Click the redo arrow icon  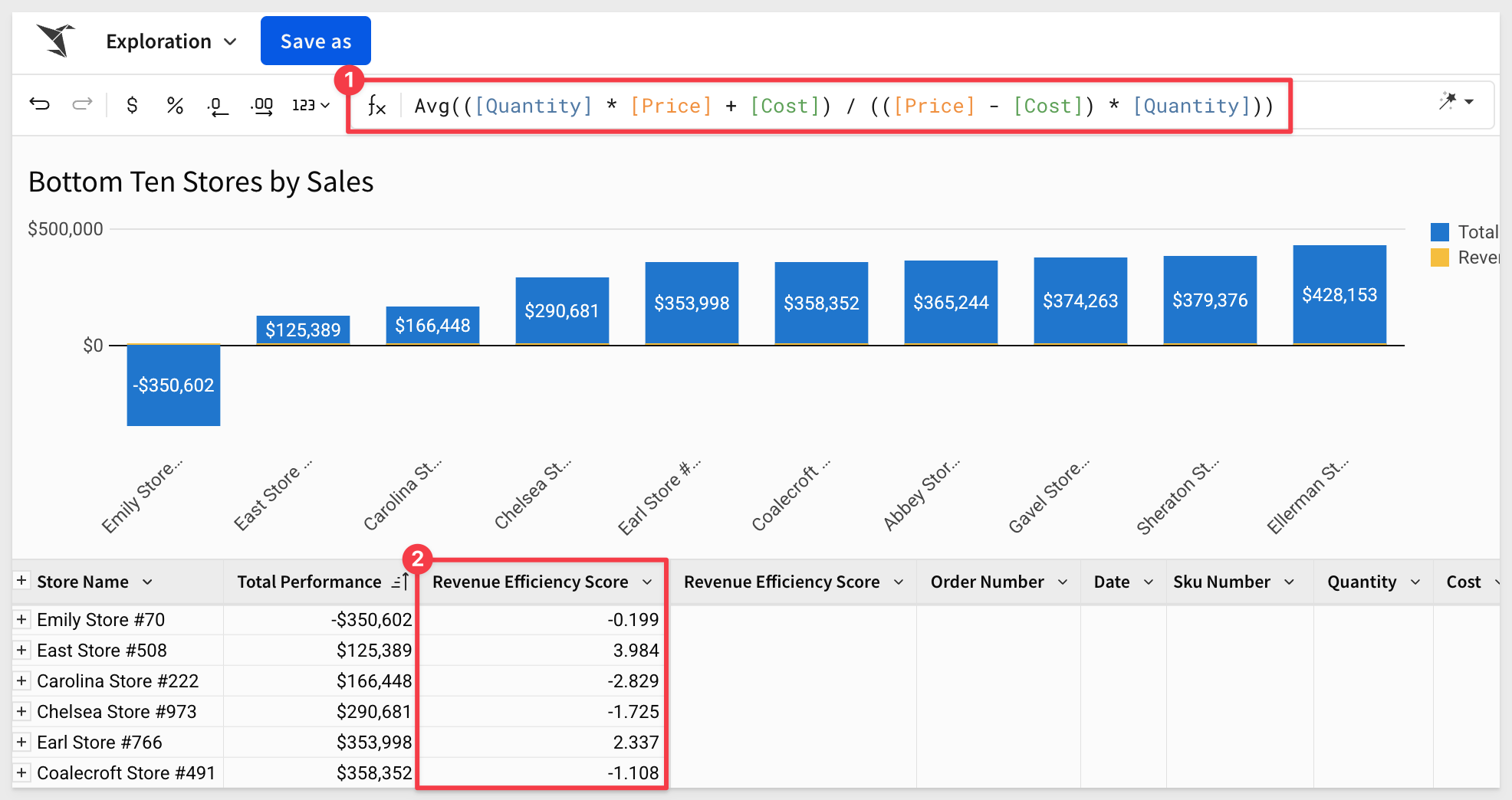[82, 104]
